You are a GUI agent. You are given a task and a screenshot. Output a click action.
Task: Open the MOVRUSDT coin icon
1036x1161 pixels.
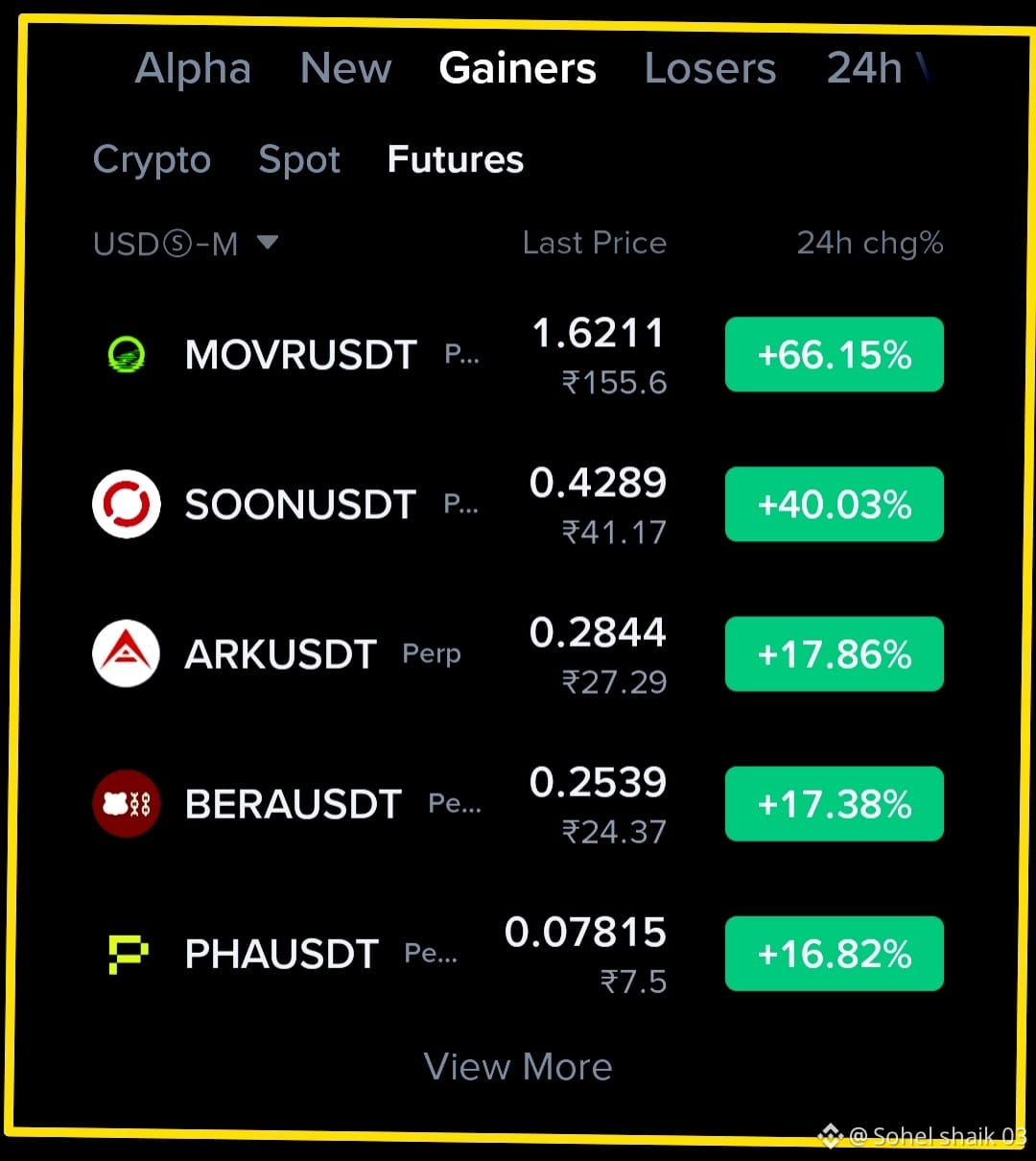coord(126,355)
